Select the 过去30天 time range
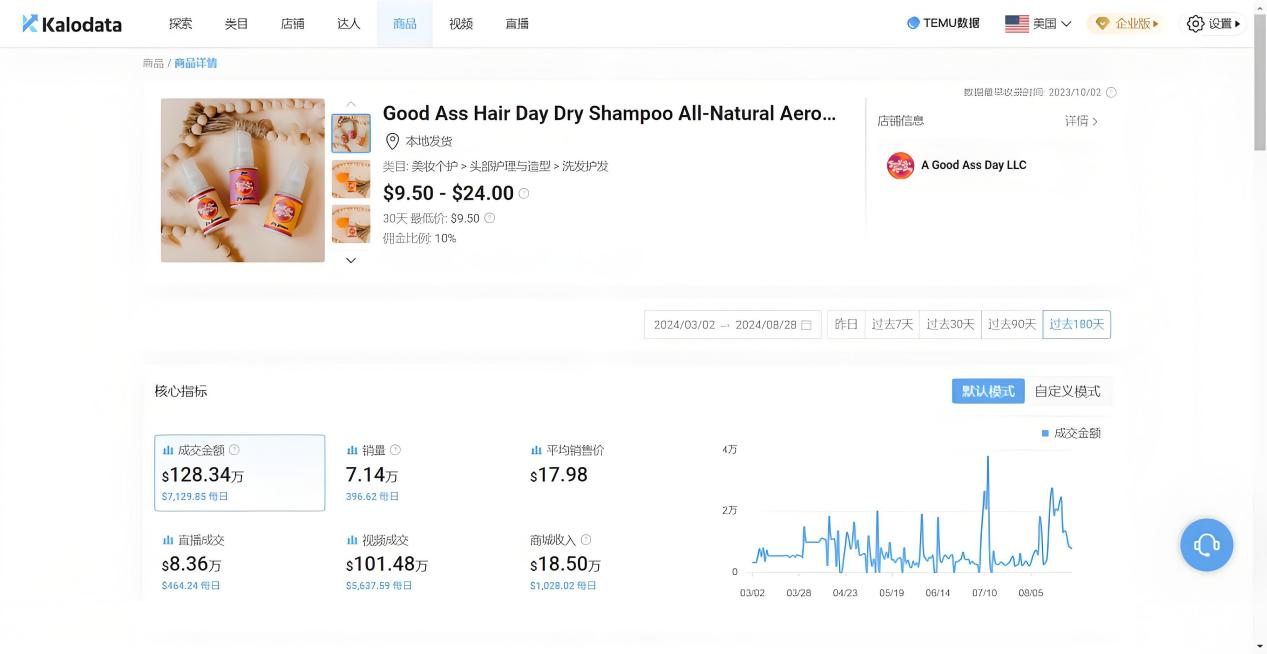 point(950,325)
